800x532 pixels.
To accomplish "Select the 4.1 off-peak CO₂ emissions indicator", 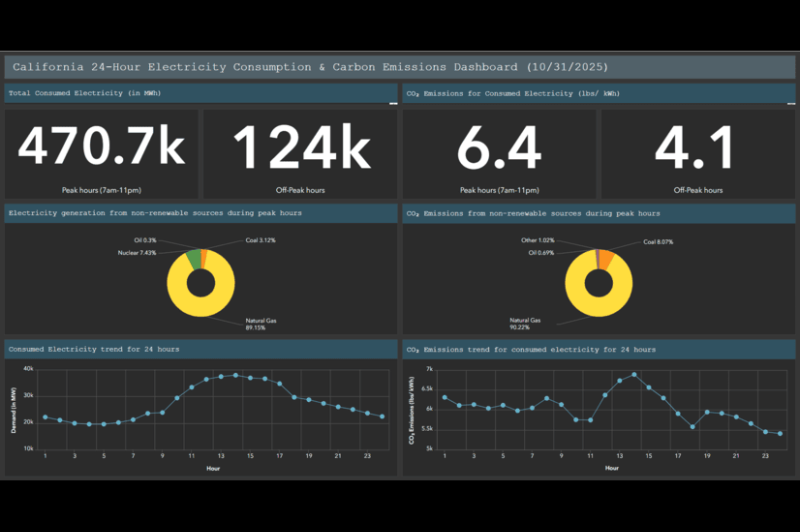I will [698, 148].
